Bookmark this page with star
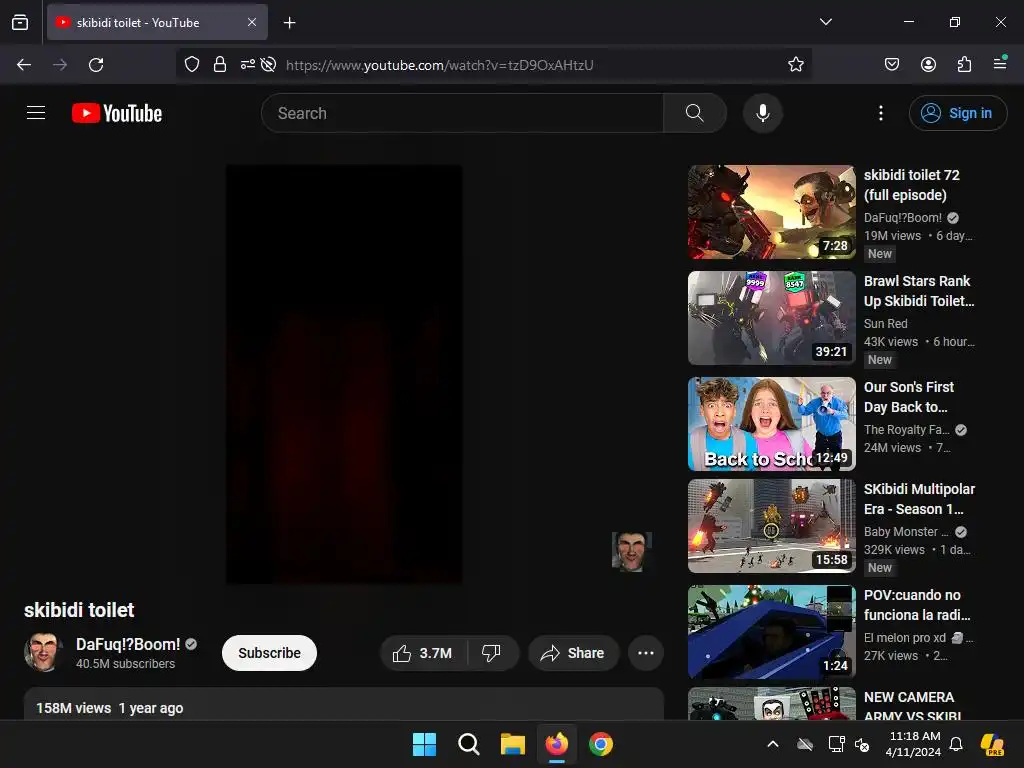Viewport: 1024px width, 768px height. (x=795, y=64)
